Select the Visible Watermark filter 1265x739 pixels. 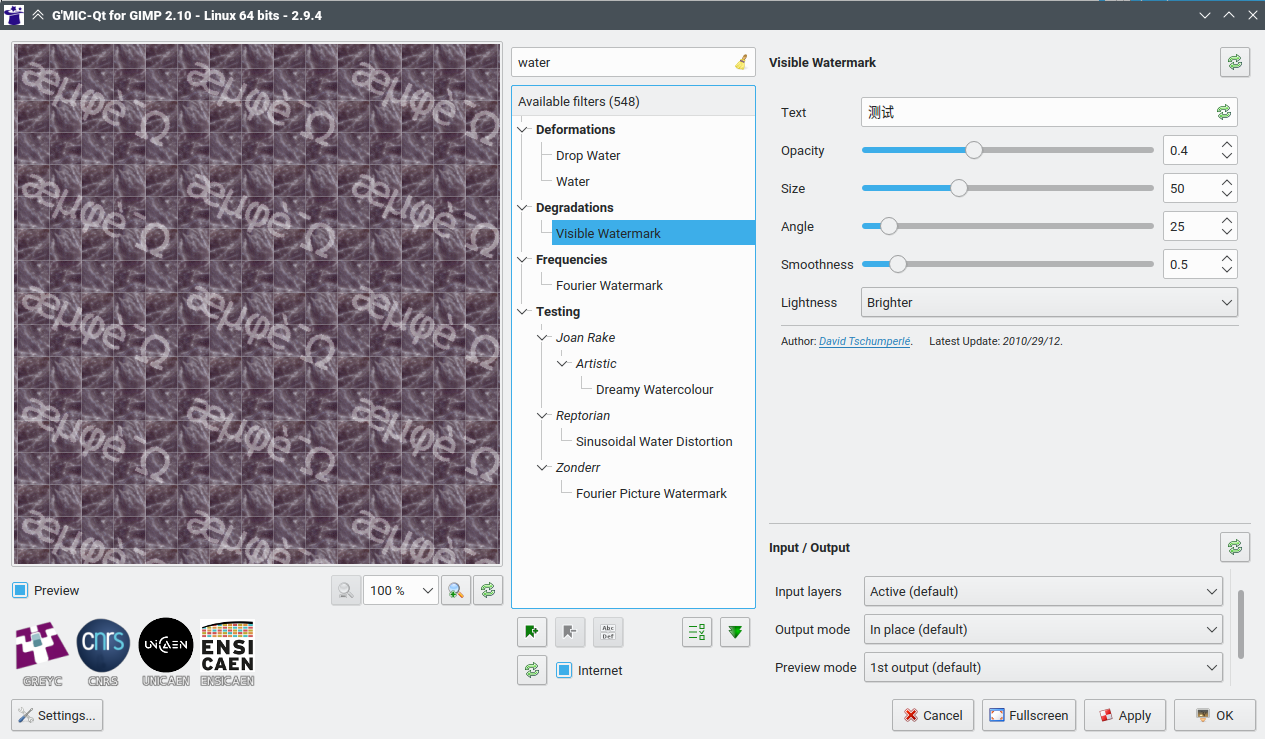point(653,233)
